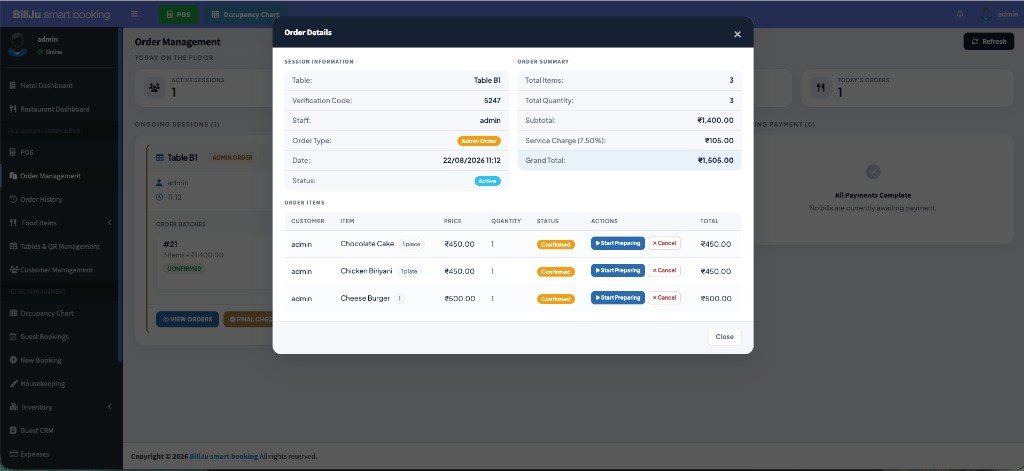Screen dimensions: 1024x471
Task: Click the Confirmed badge for Cheese Burger
Action: tap(556, 299)
